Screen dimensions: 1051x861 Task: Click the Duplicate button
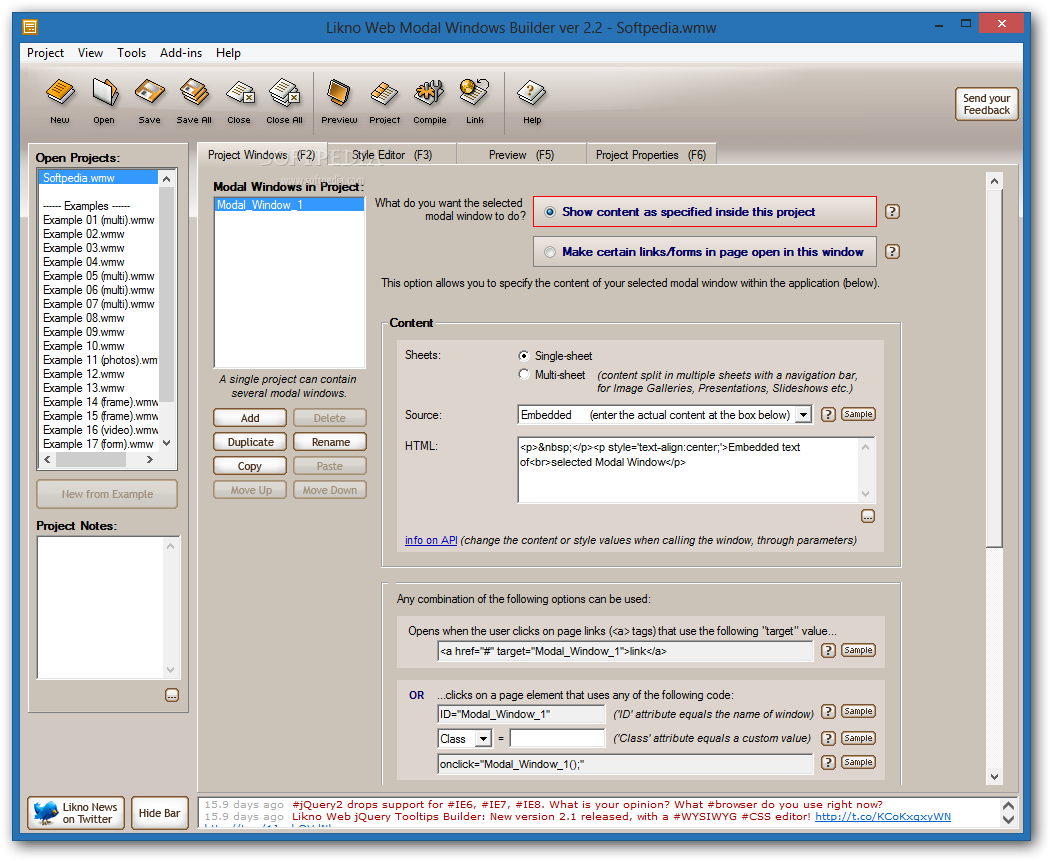[x=250, y=442]
